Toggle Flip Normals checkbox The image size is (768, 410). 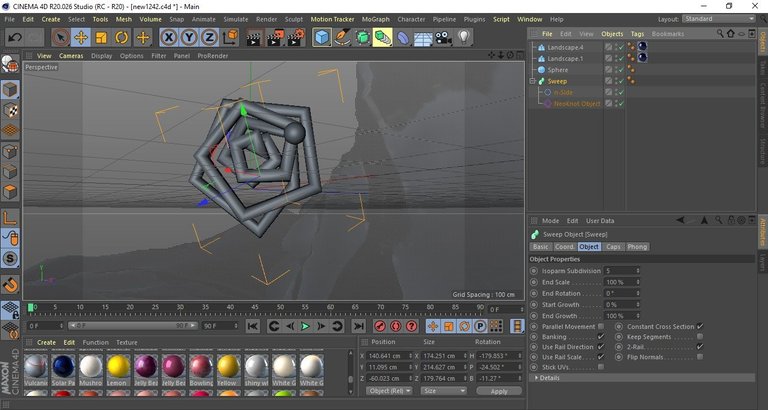coord(700,357)
